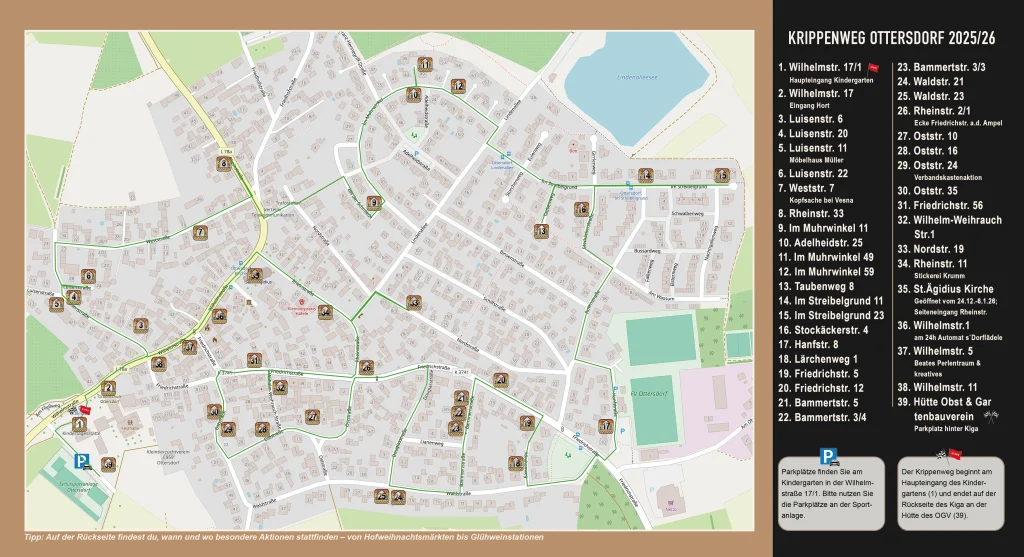Click the parking icon above the Parkplätze info box
The width and height of the screenshot is (1024, 557).
pyautogui.click(x=829, y=456)
